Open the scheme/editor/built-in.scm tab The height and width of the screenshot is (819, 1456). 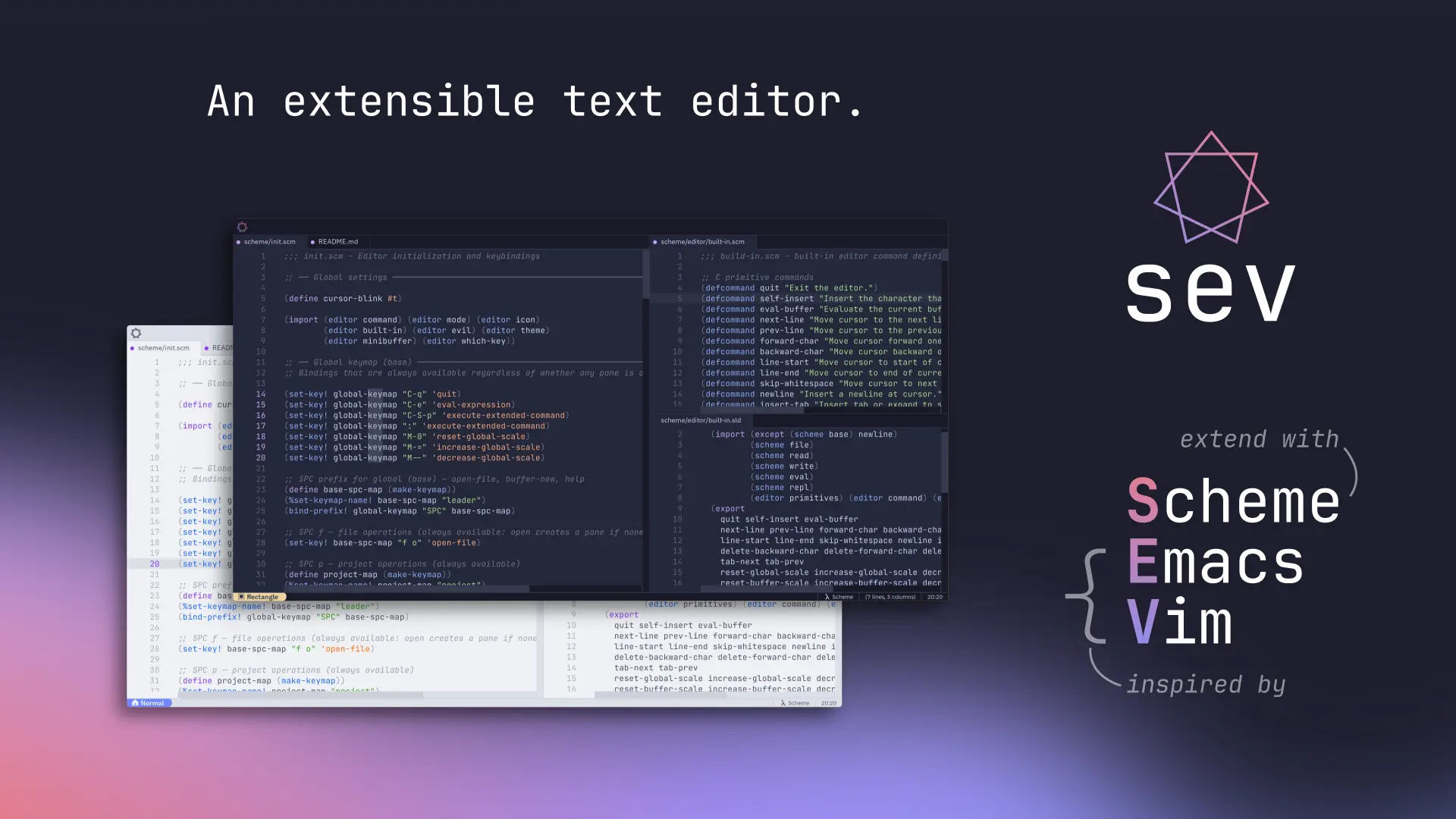pos(702,242)
